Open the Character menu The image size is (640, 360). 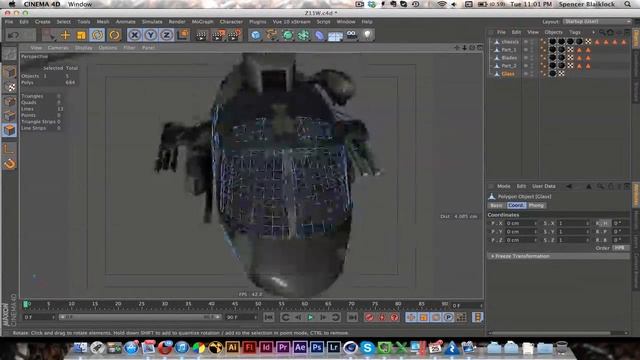(x=231, y=22)
